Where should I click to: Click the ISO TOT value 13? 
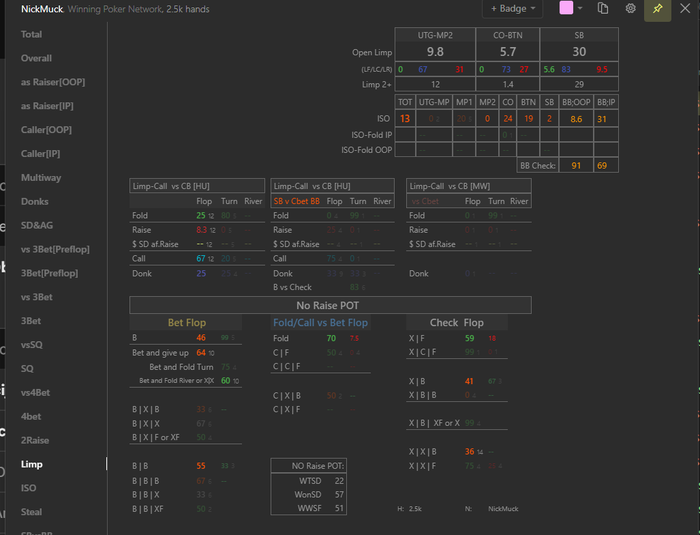405,119
